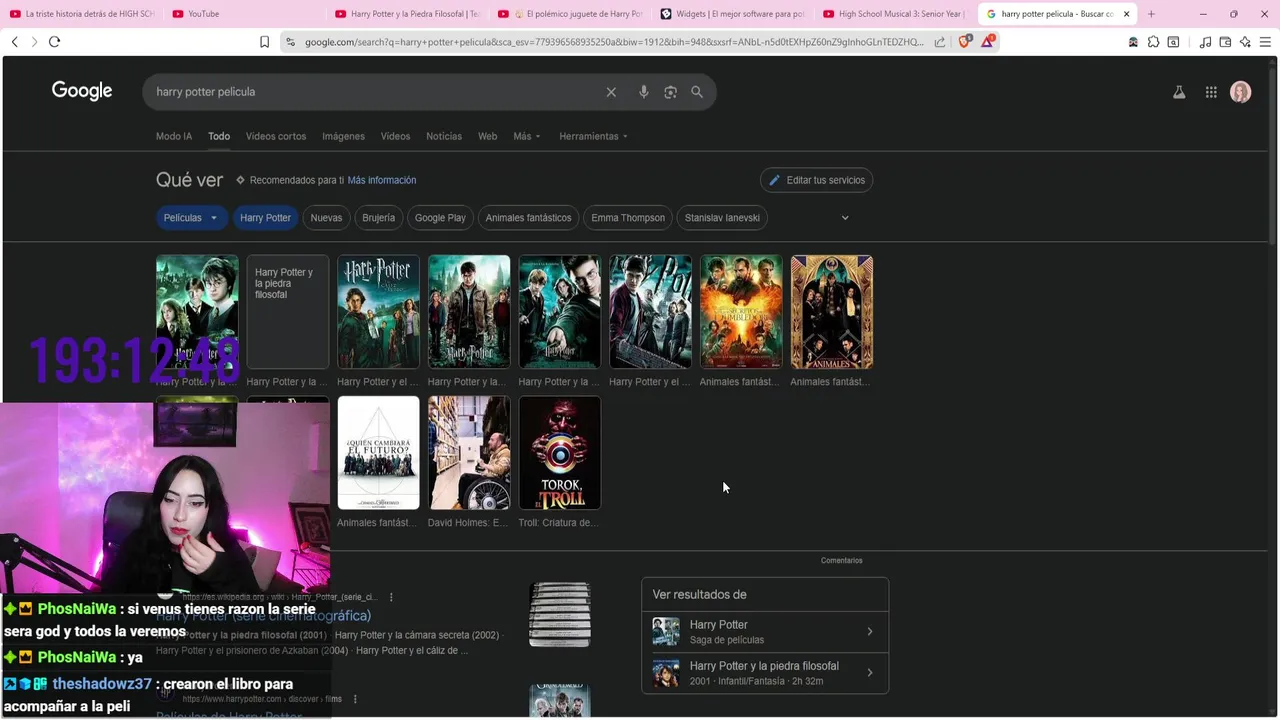Open a new browser tab with plus
This screenshot has height=720, width=1280.
(x=1151, y=14)
